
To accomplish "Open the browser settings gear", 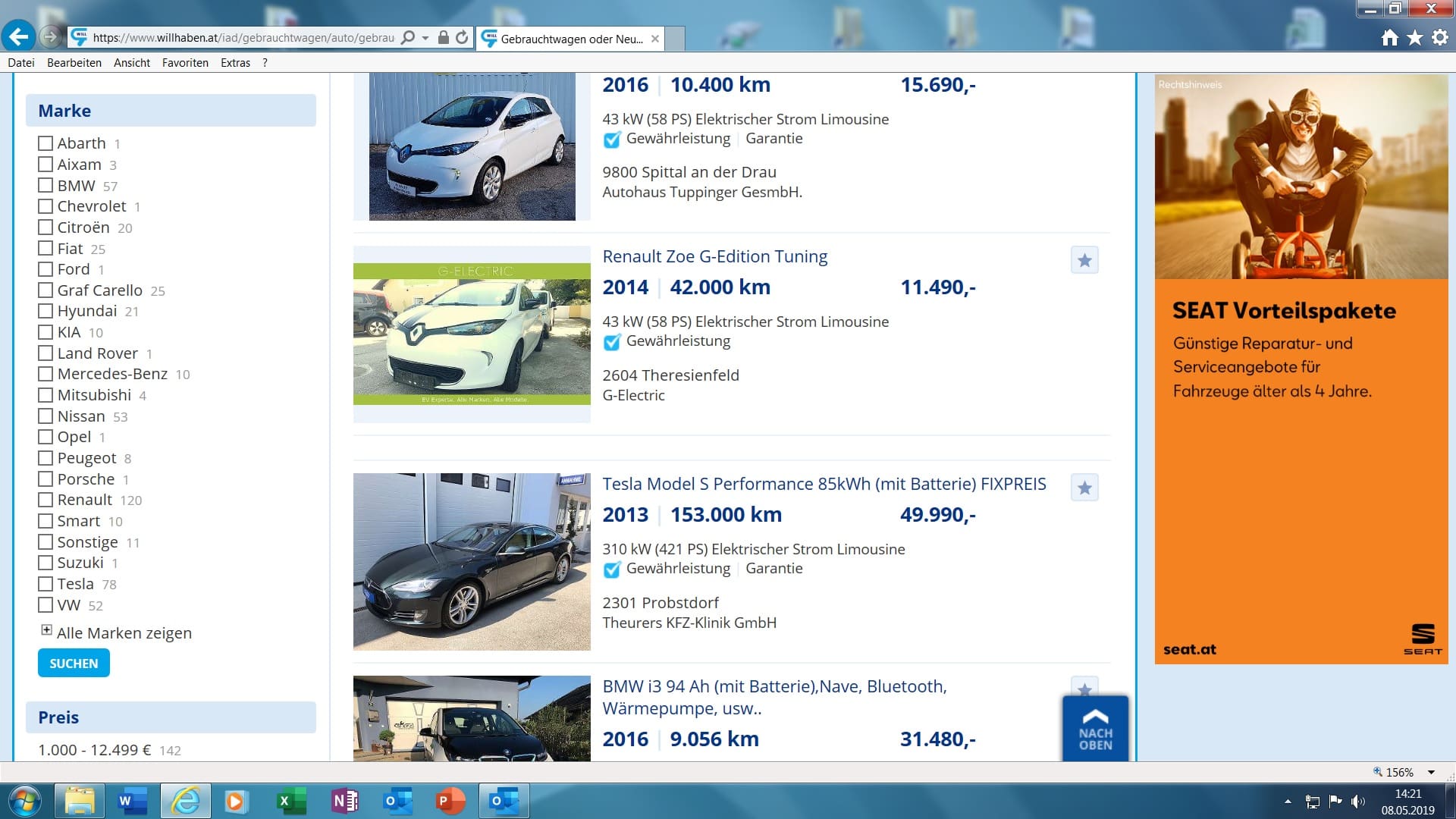I will pyautogui.click(x=1440, y=38).
